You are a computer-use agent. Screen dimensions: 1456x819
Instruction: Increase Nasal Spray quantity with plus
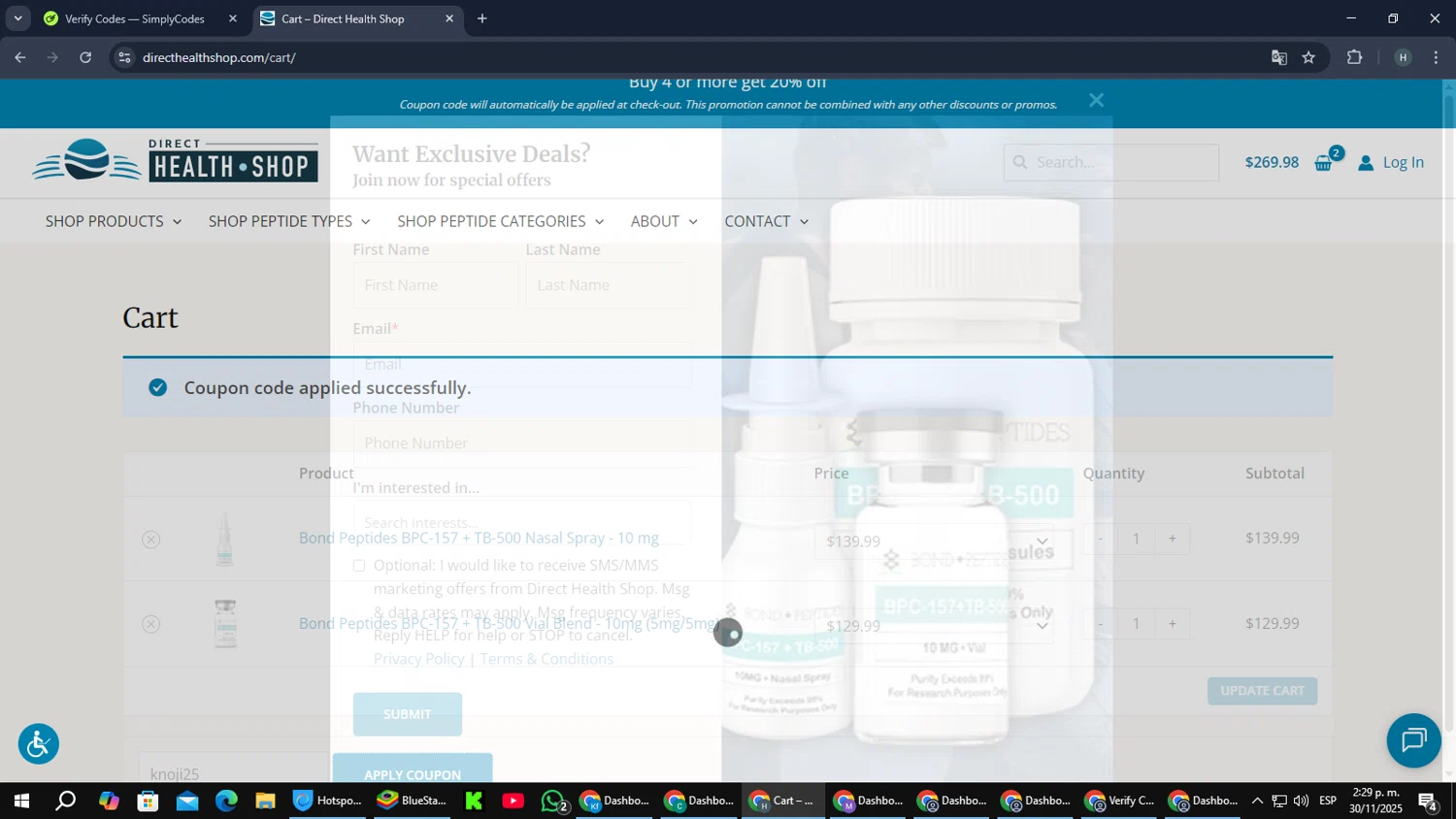click(1173, 539)
